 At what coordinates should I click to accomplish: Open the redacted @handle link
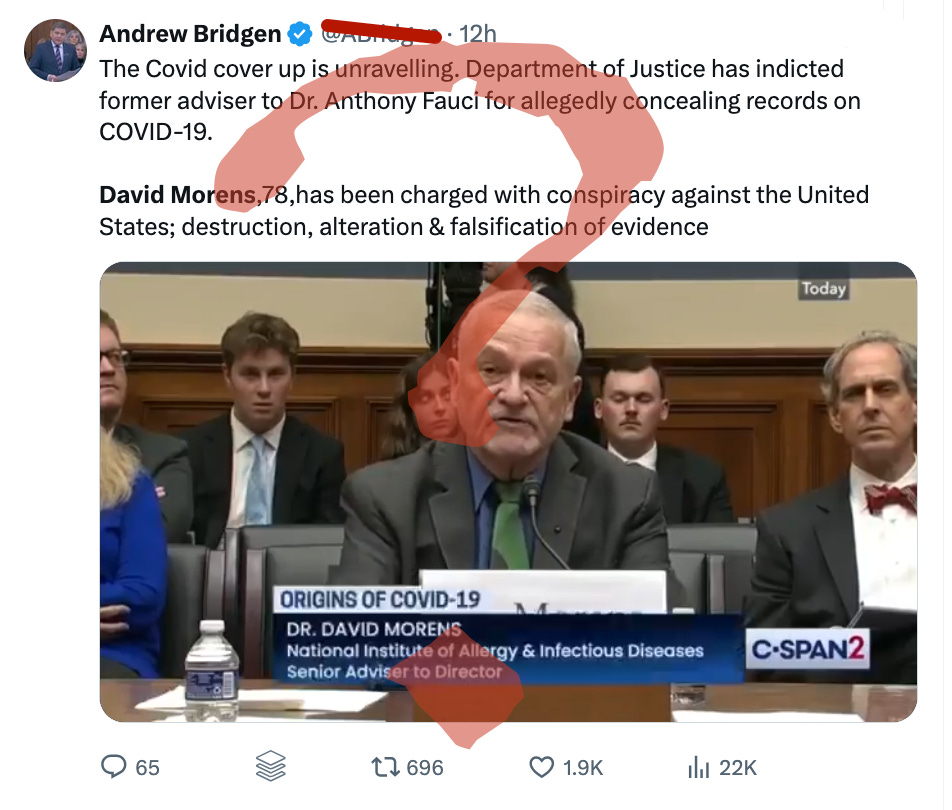380,34
